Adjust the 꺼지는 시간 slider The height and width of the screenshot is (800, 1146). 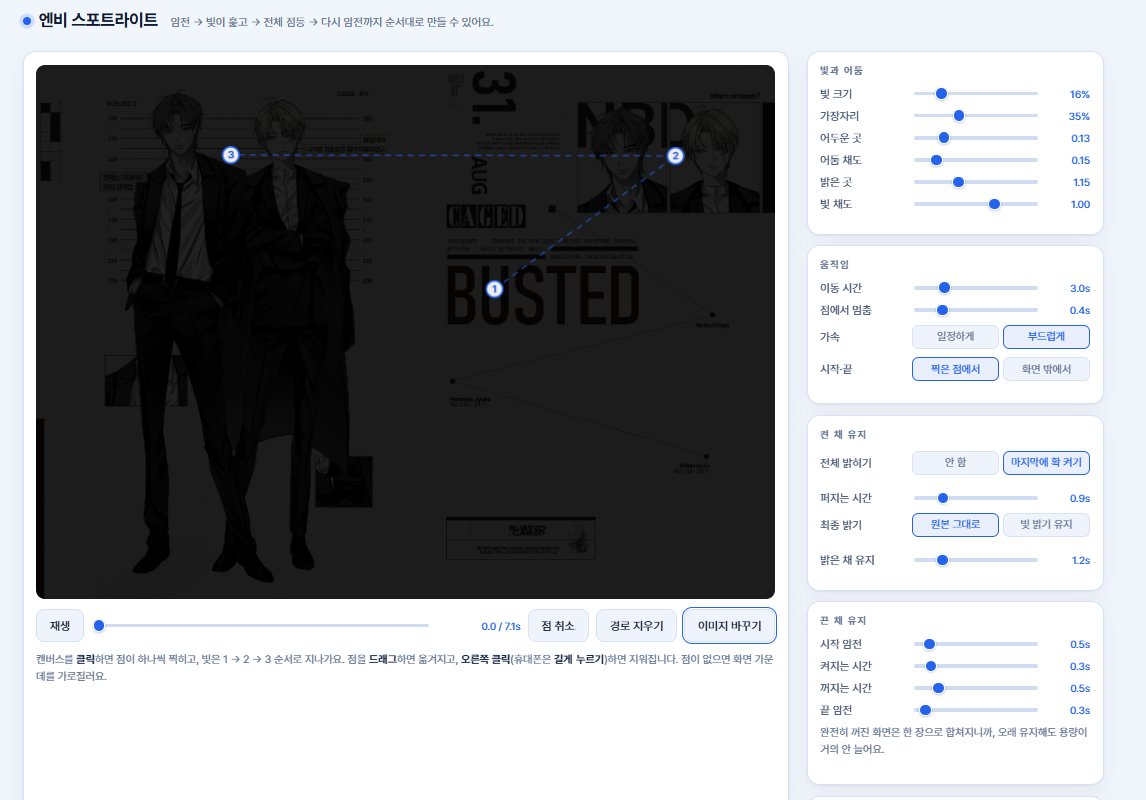point(976,687)
